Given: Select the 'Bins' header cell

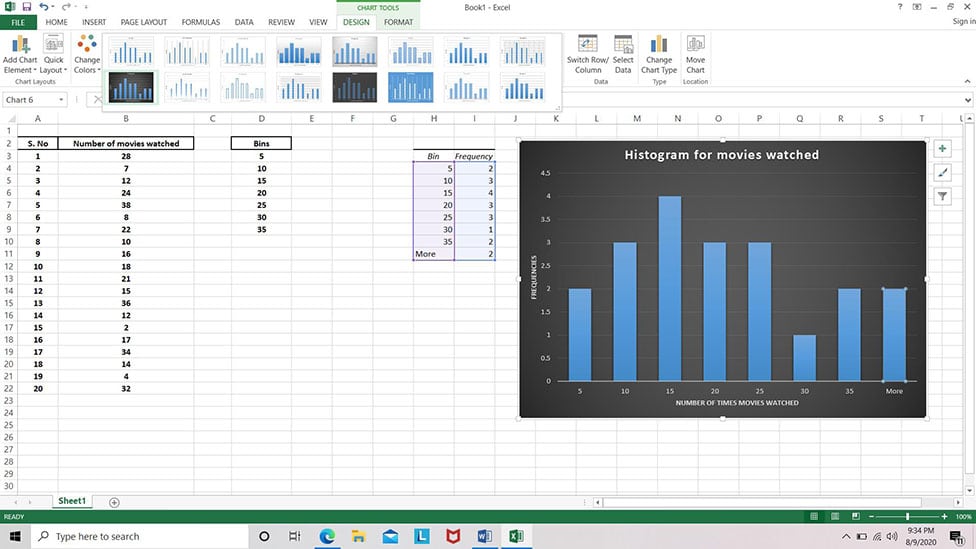Looking at the screenshot, I should 261,144.
